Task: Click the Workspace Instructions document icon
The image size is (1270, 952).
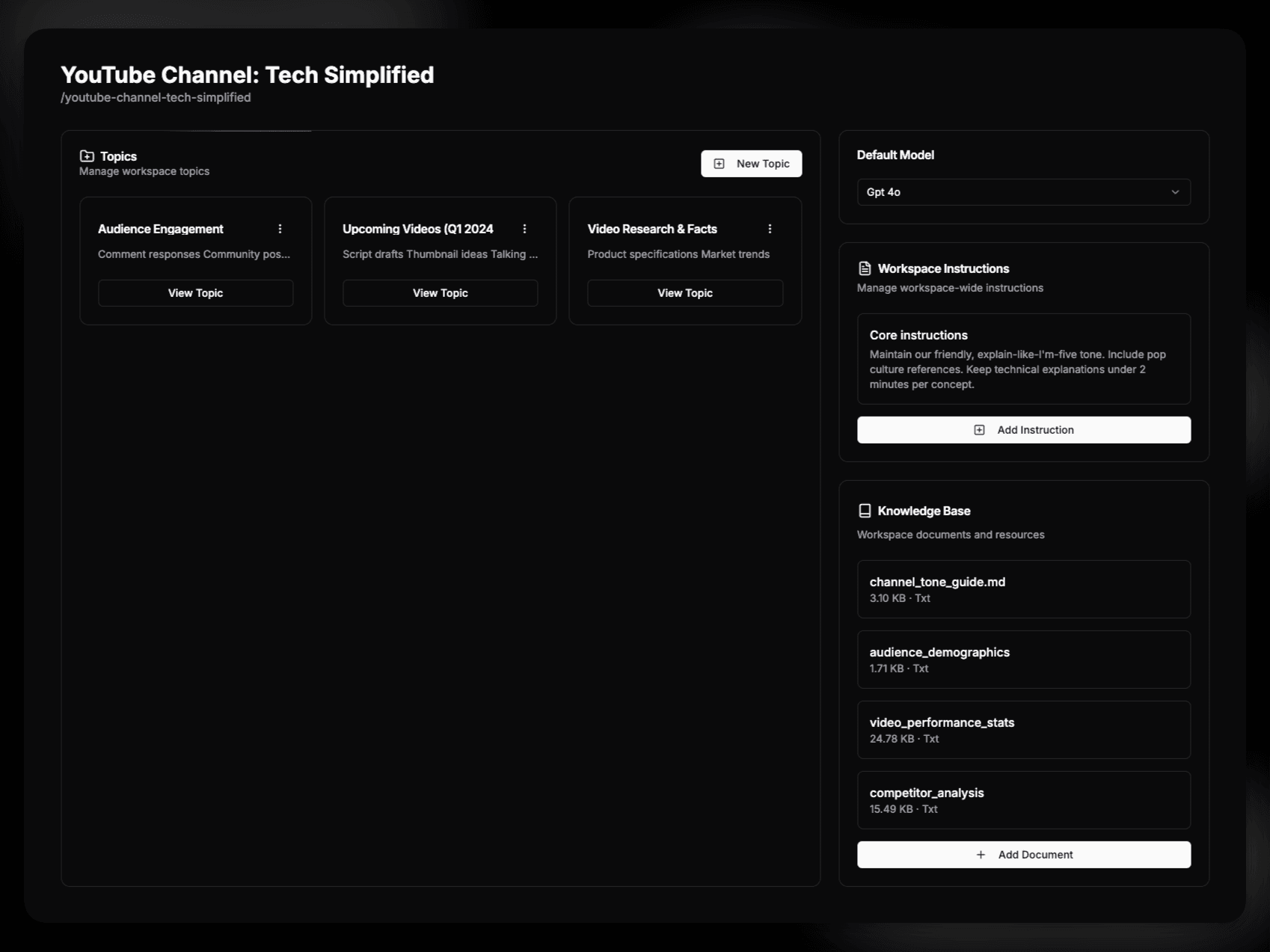Action: 865,268
